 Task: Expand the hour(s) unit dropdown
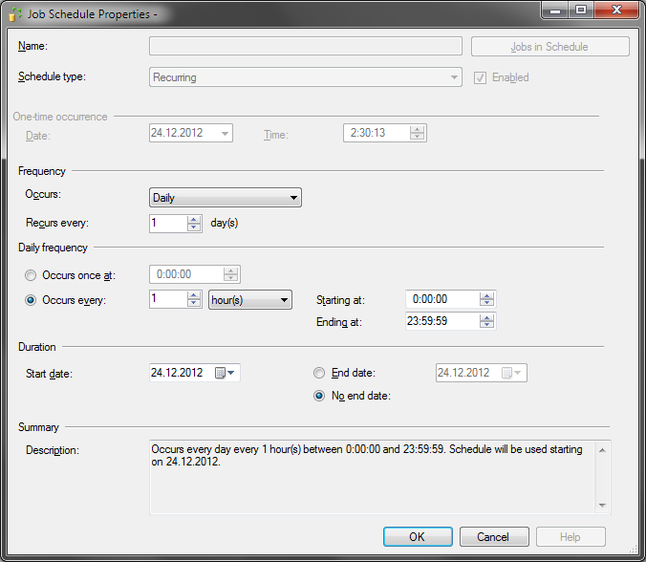[x=250, y=300]
